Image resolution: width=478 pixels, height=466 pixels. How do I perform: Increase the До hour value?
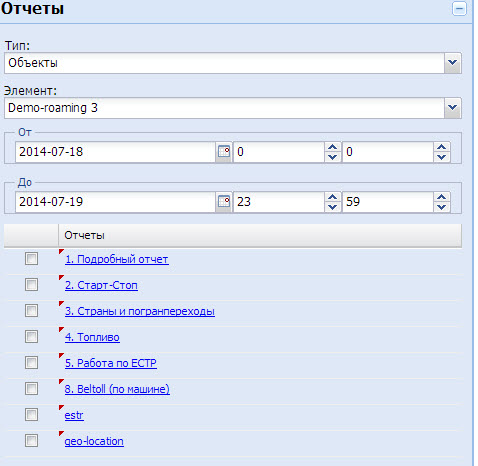point(332,197)
